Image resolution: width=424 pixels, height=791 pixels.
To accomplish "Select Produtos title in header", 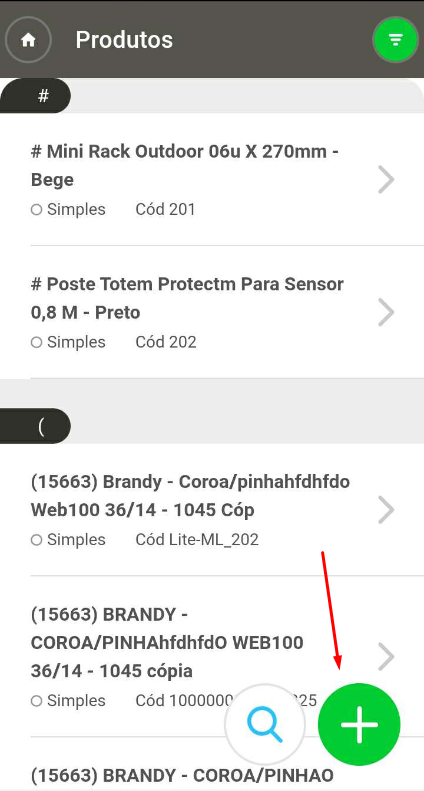I will [124, 40].
